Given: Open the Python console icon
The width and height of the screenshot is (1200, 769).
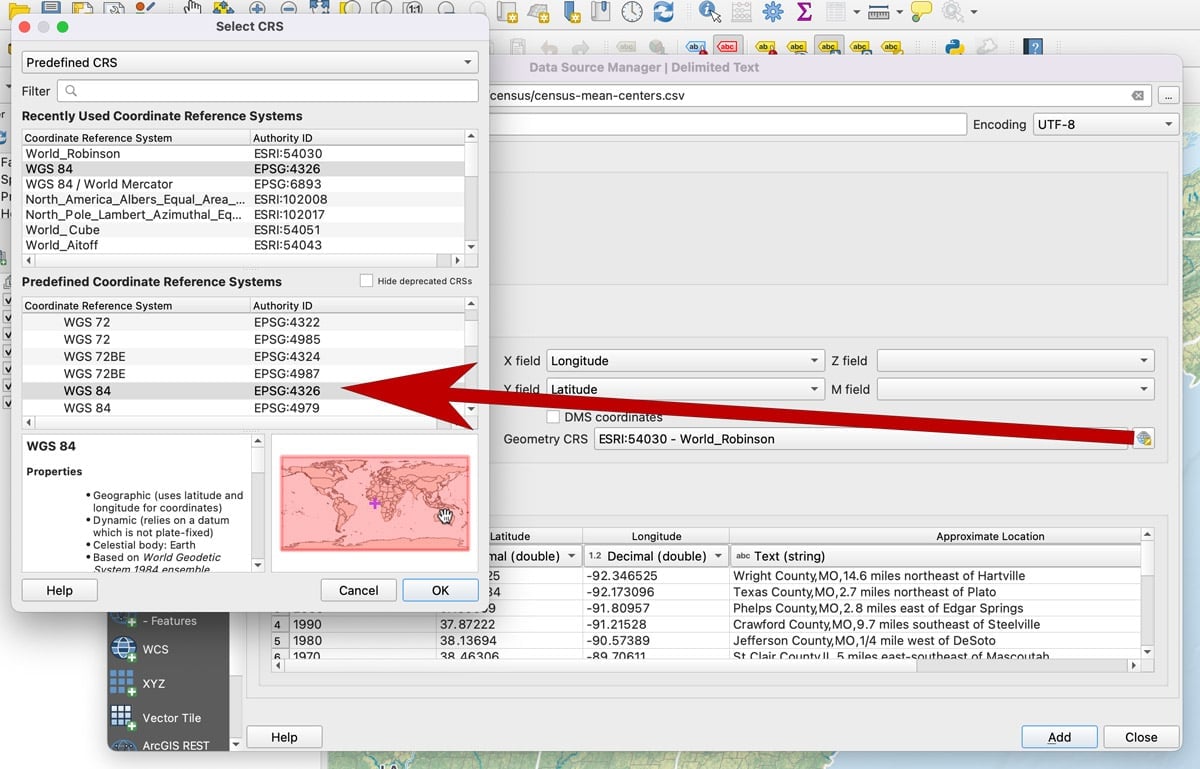Looking at the screenshot, I should (954, 47).
